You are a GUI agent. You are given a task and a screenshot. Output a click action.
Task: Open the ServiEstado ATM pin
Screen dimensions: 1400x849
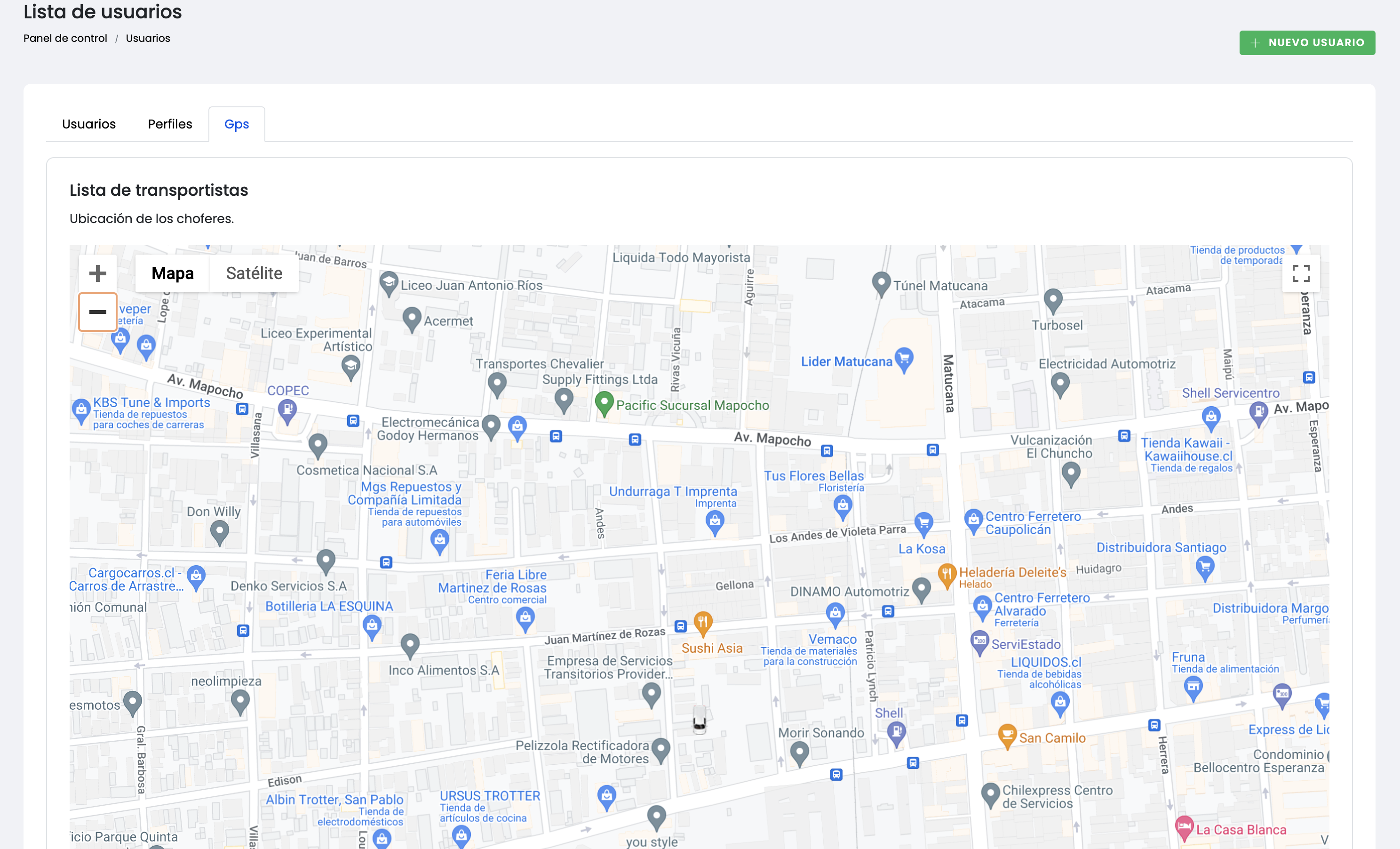tap(979, 643)
